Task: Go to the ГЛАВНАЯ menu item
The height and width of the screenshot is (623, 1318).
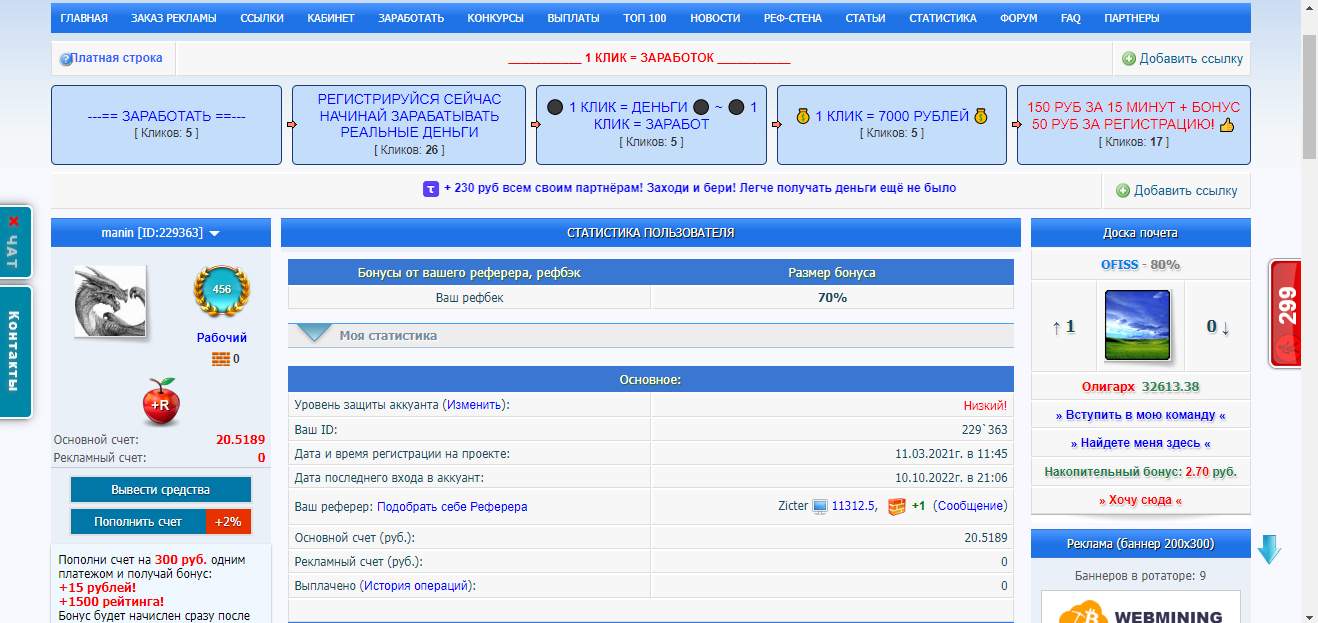Action: click(x=84, y=18)
